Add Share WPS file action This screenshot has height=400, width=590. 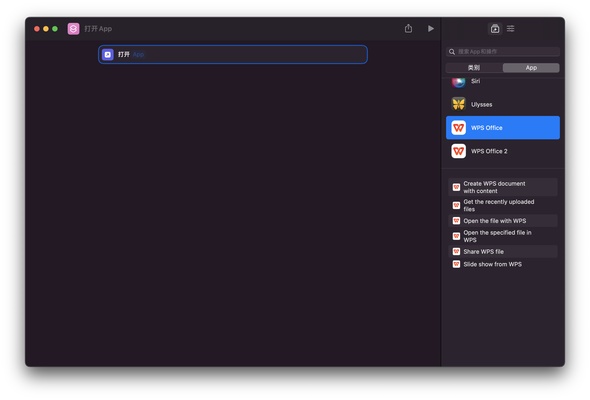[x=503, y=251]
